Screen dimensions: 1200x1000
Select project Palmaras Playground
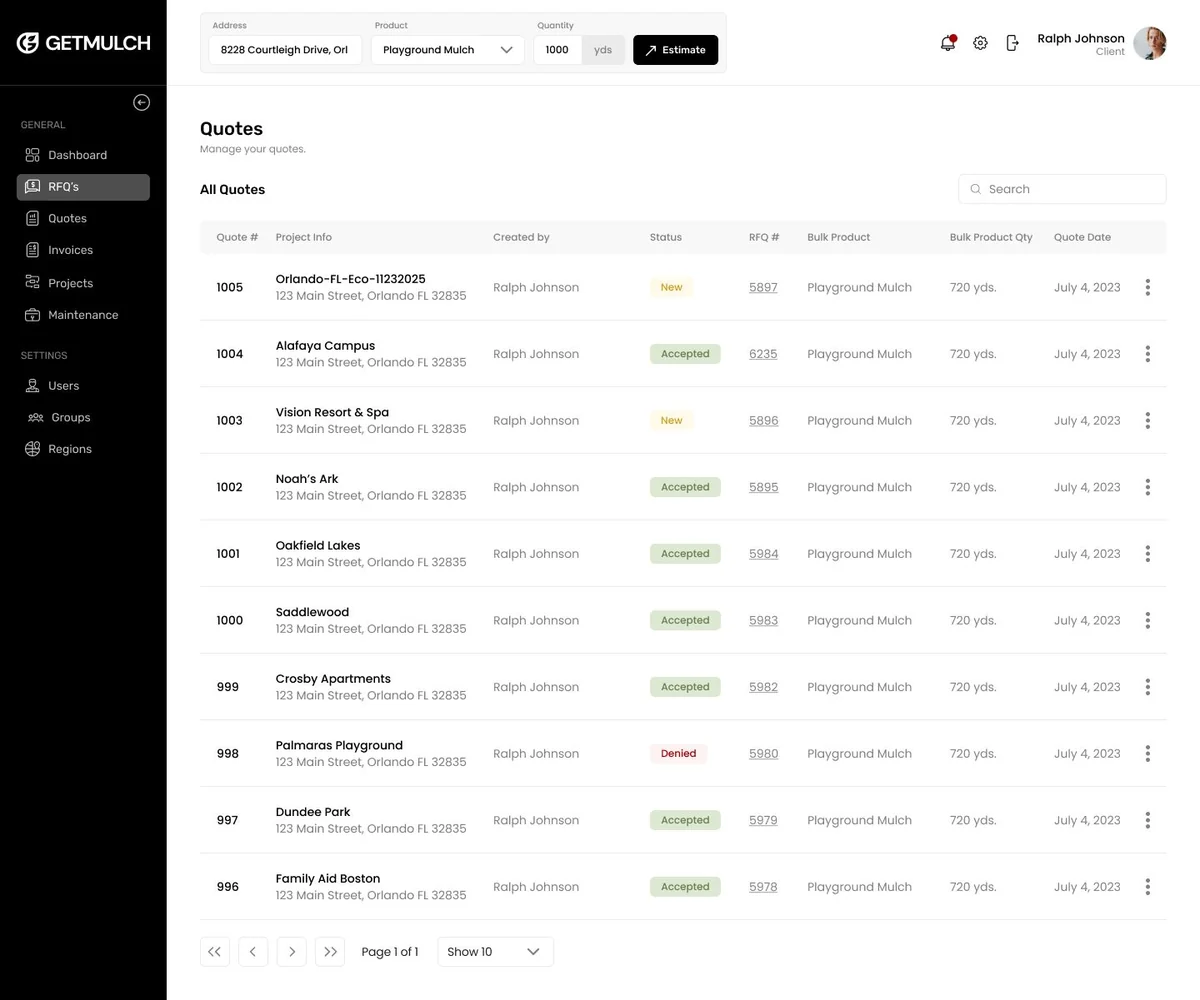pyautogui.click(x=339, y=746)
